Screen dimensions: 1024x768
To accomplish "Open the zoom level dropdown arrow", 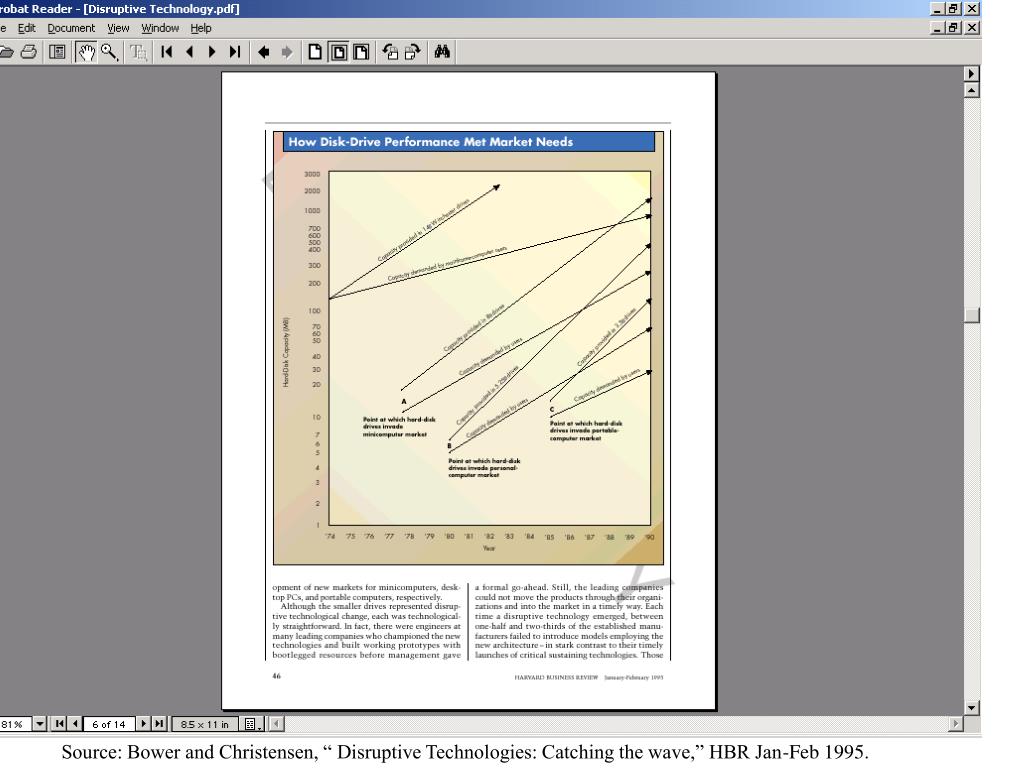I will [40, 724].
